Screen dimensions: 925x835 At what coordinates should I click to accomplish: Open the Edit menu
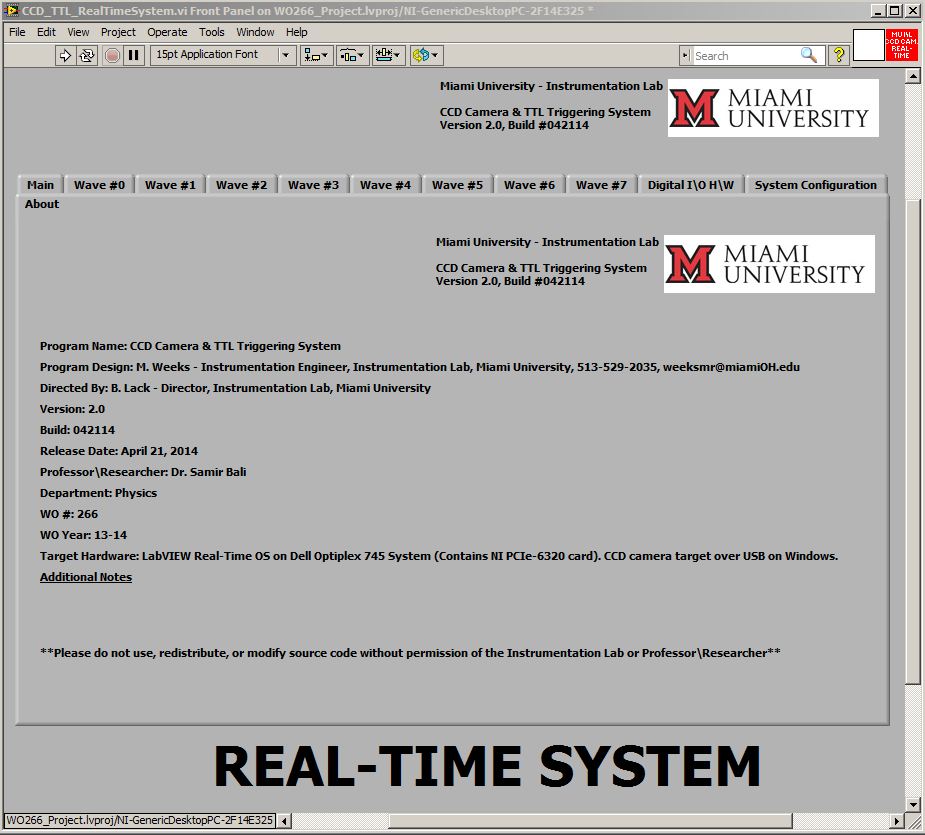[x=46, y=32]
